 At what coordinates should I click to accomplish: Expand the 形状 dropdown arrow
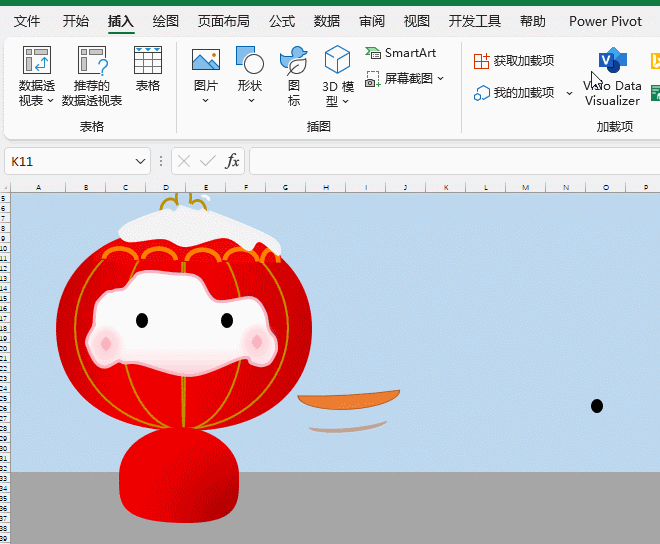251,100
